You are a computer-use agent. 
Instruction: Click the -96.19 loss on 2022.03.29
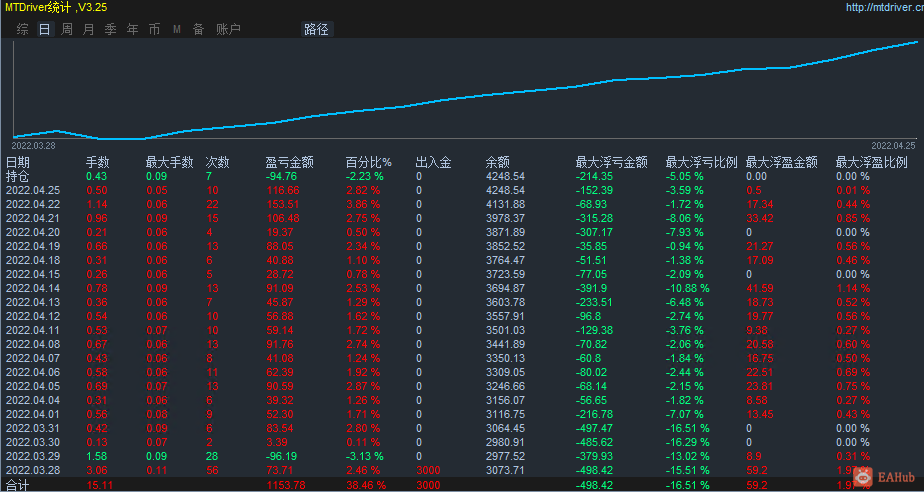pos(281,456)
